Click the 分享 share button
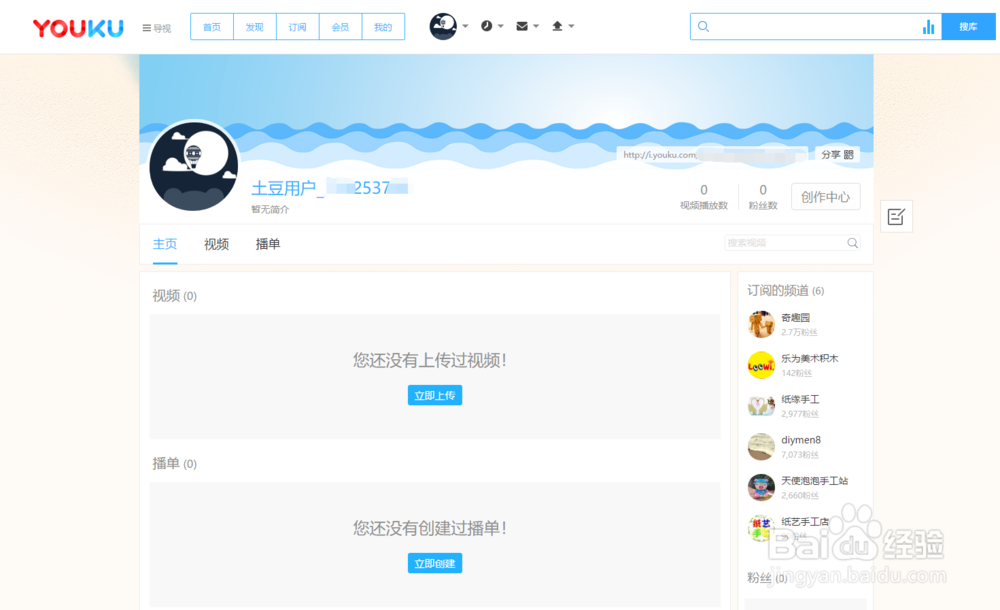This screenshot has height=610, width=1000. pyautogui.click(x=837, y=154)
